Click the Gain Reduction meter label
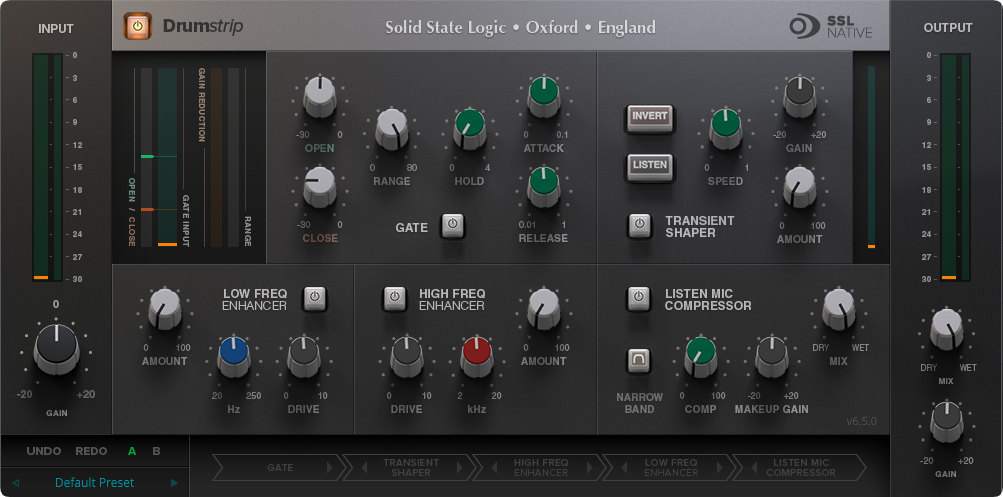The image size is (1003, 497). tap(201, 105)
